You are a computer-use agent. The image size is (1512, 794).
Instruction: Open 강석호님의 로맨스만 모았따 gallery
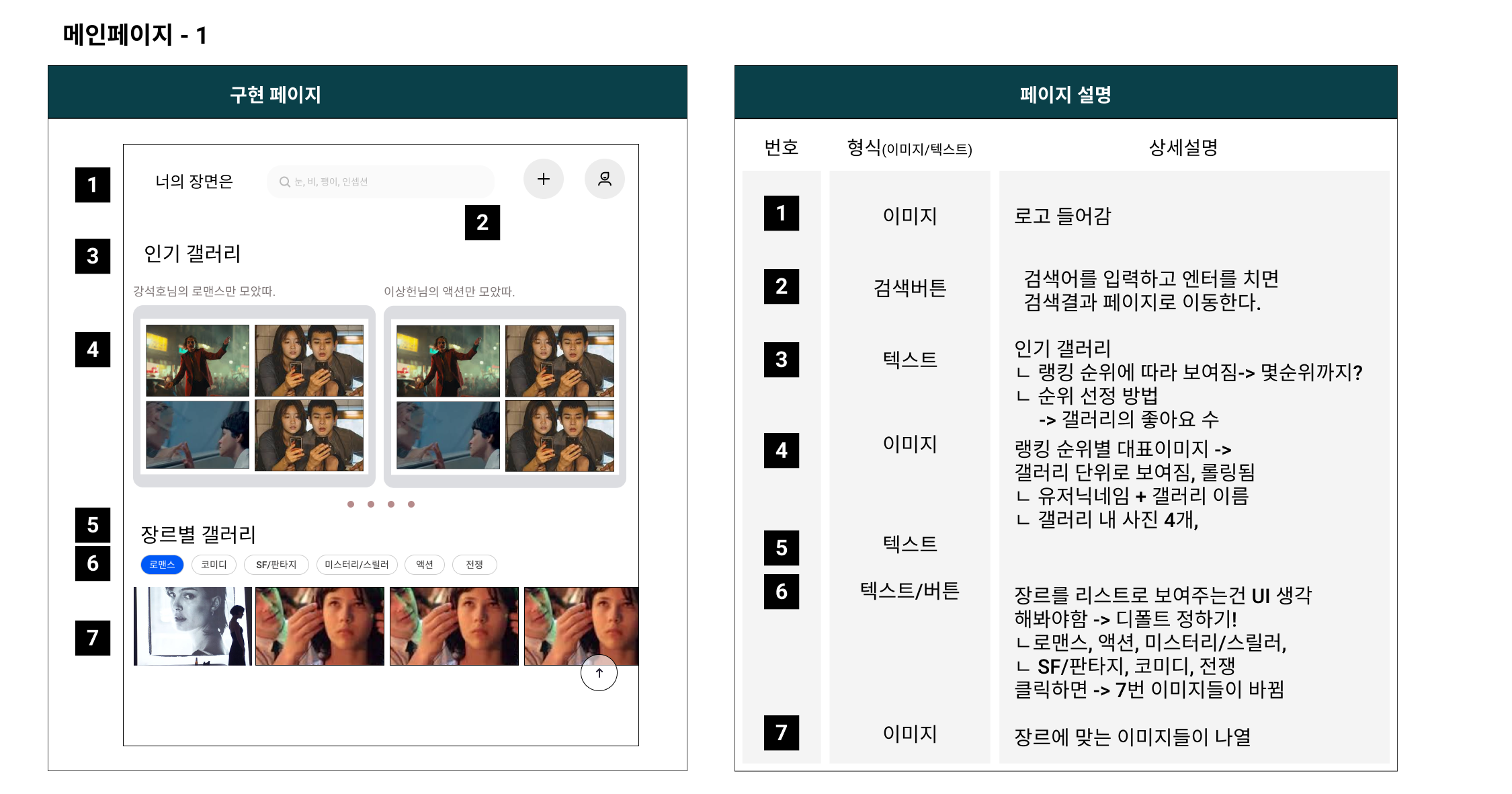pos(254,397)
